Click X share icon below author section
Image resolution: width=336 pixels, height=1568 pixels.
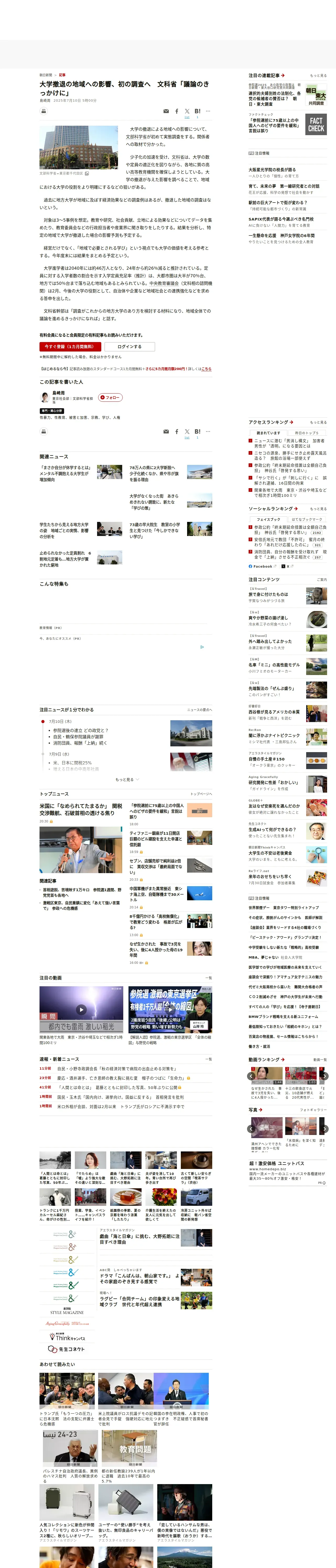pos(187,431)
